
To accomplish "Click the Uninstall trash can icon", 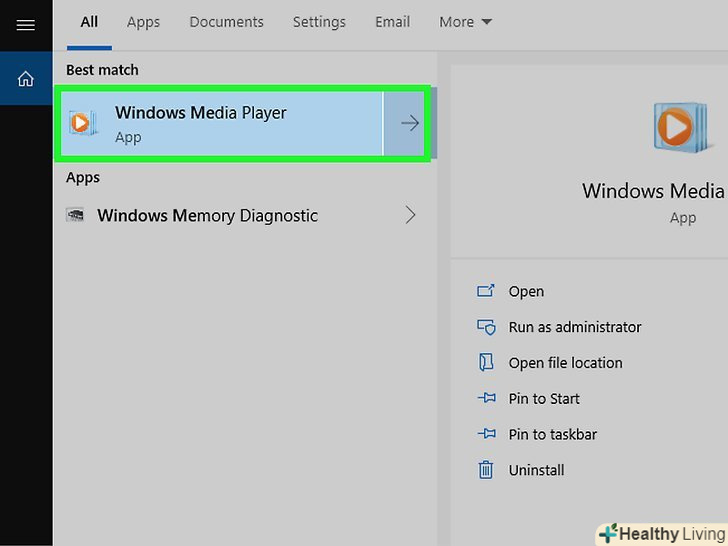I will pos(487,470).
